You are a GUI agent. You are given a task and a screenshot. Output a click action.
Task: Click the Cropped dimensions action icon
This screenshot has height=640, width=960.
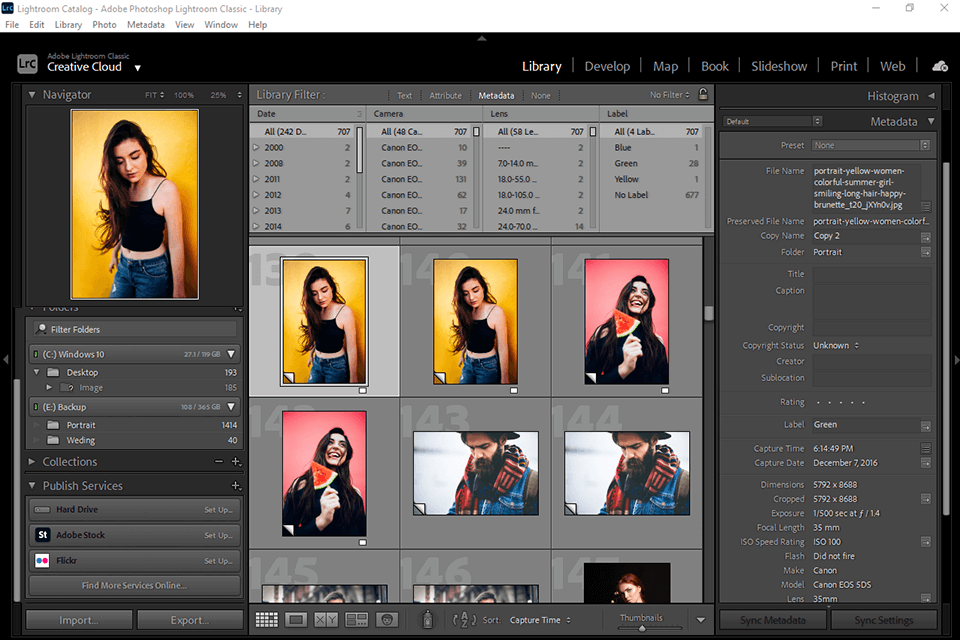926,499
